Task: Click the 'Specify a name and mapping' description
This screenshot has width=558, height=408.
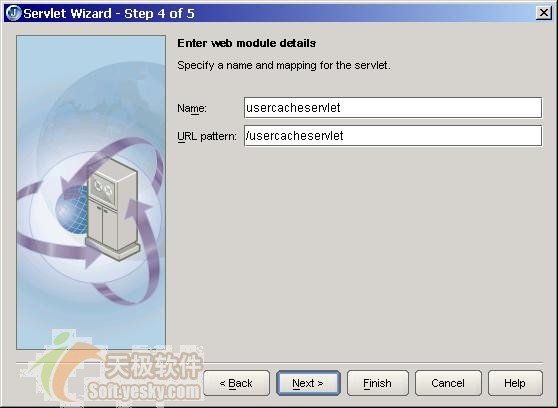Action: (x=284, y=66)
